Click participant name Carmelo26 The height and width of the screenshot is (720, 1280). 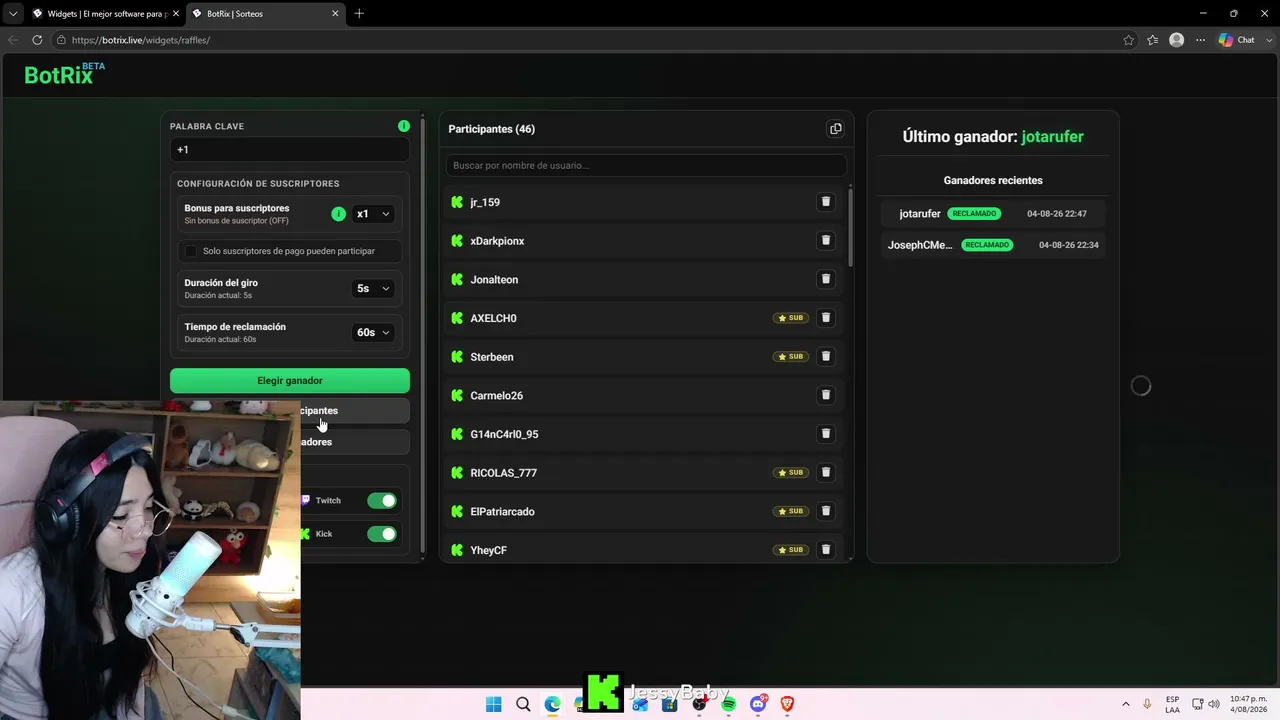(x=497, y=396)
